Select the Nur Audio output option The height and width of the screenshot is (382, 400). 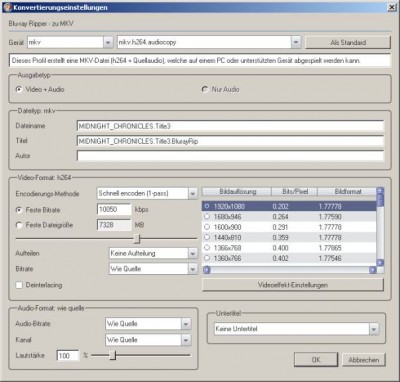tap(205, 89)
